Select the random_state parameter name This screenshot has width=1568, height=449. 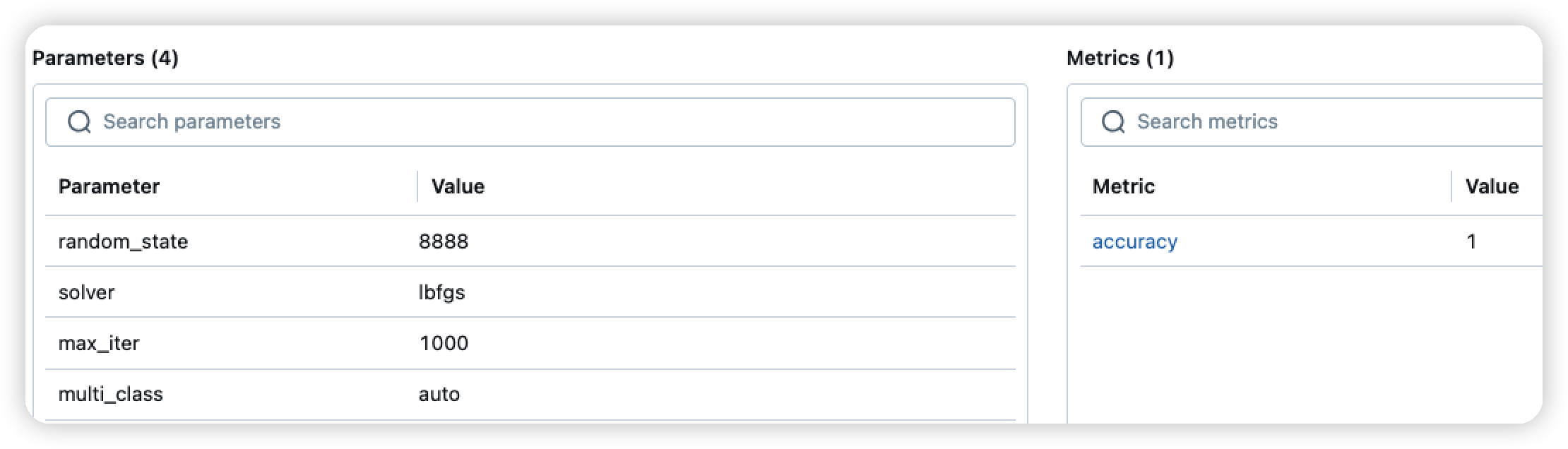click(x=123, y=242)
